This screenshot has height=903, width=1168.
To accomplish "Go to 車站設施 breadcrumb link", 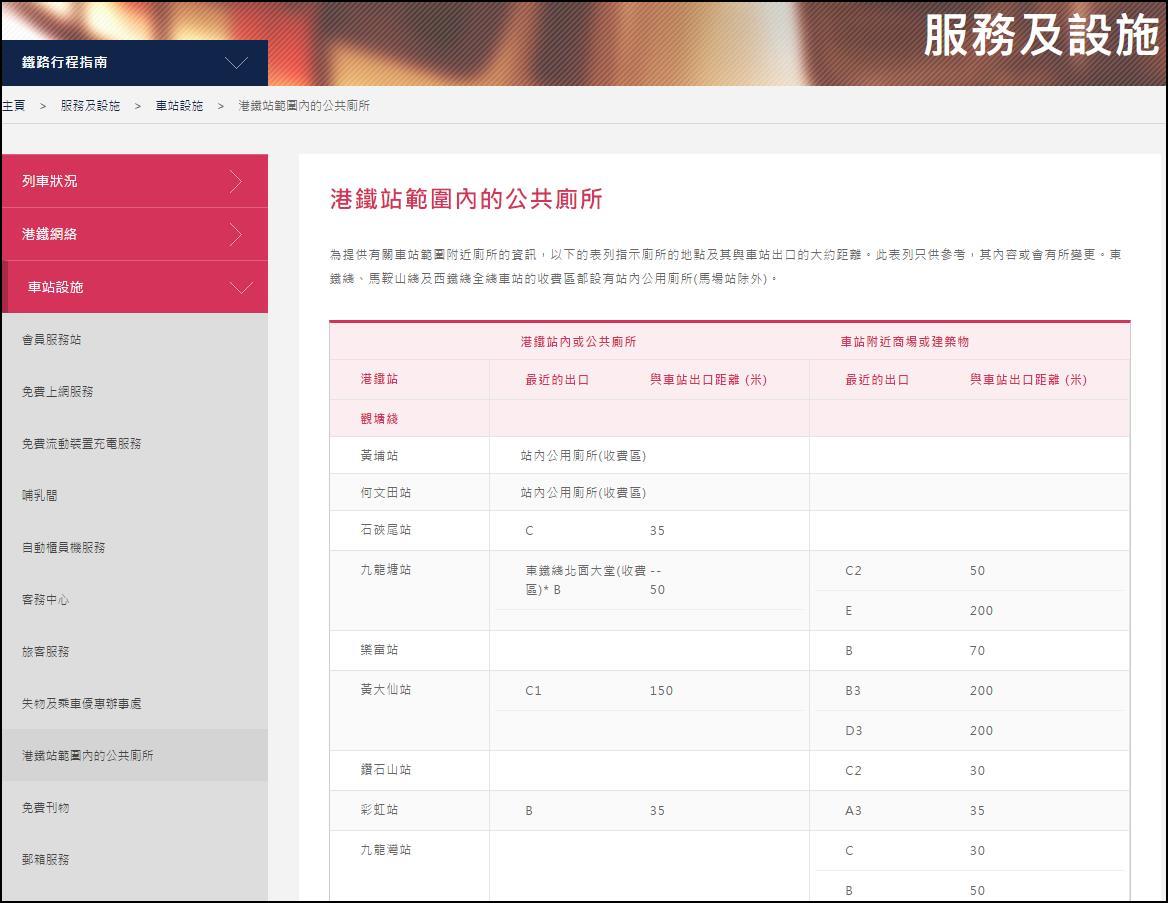I will point(179,106).
